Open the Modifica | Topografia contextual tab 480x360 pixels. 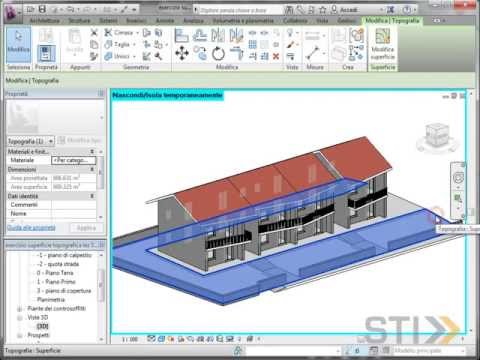tap(392, 21)
